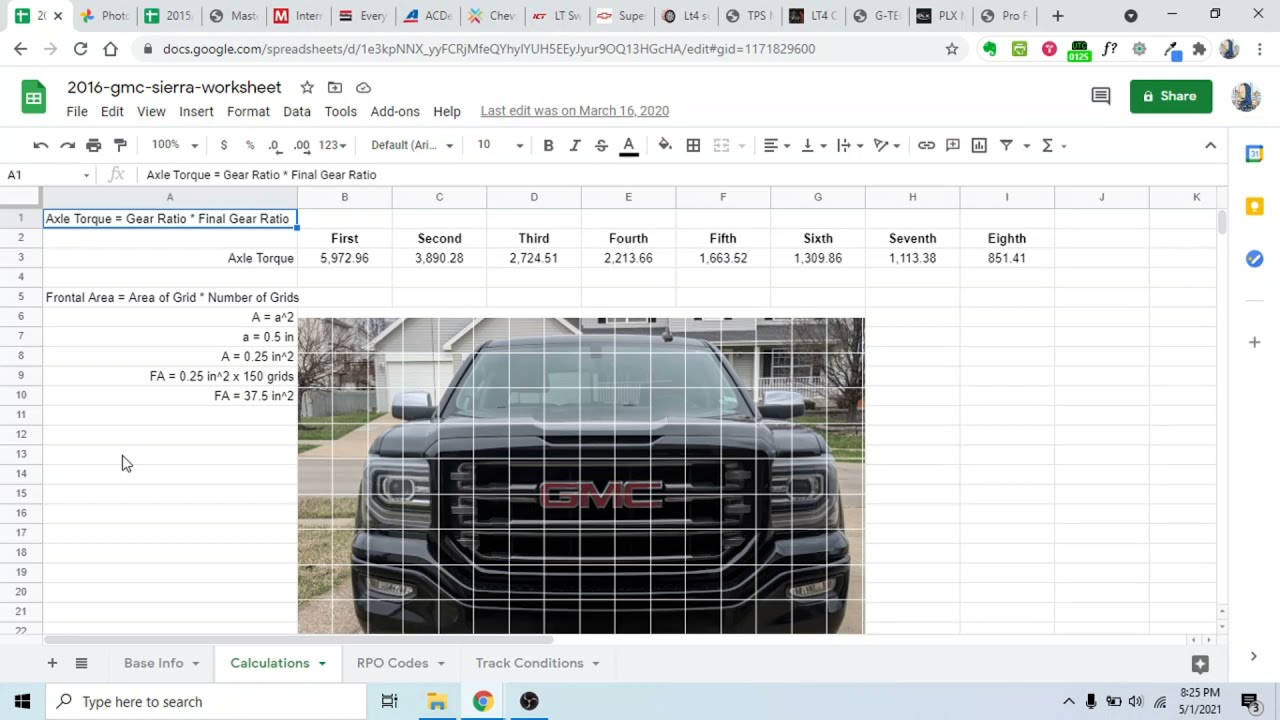Click the Explore button bottom right
The image size is (1280, 720).
point(1200,663)
